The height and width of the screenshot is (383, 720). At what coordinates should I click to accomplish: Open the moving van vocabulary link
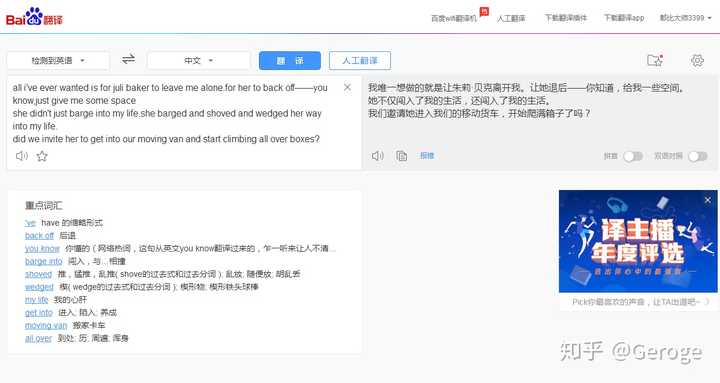pos(46,326)
